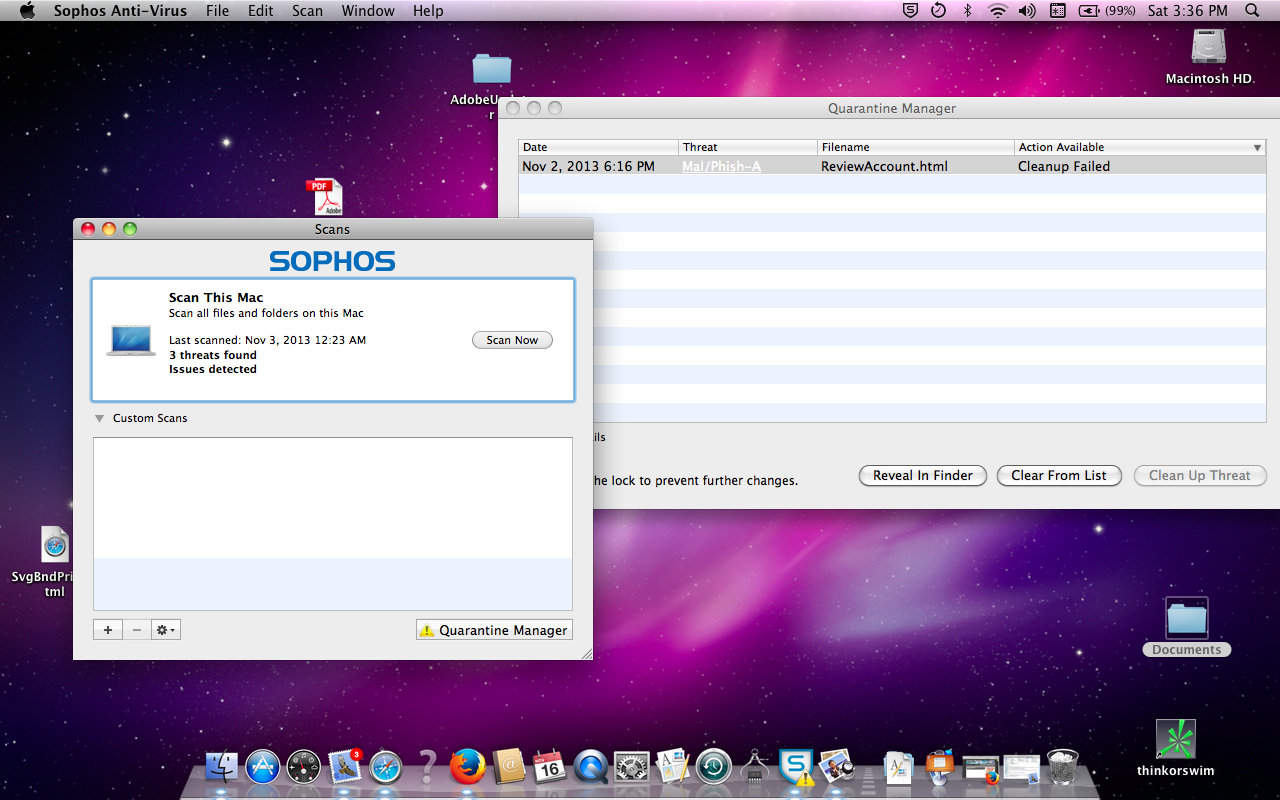Launch Firefox from the Dock
This screenshot has width=1280, height=800.
[x=468, y=767]
